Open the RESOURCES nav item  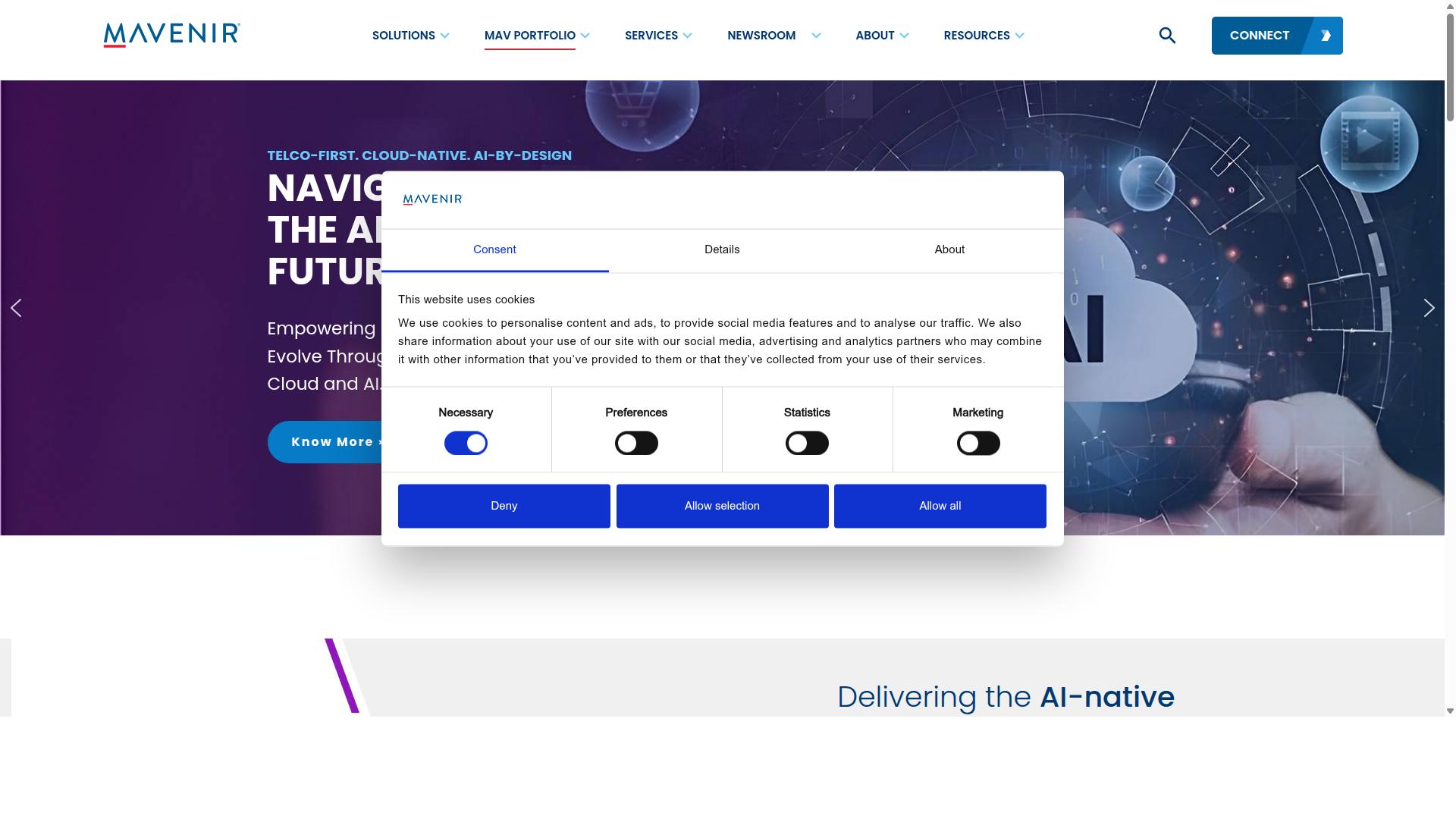[977, 36]
